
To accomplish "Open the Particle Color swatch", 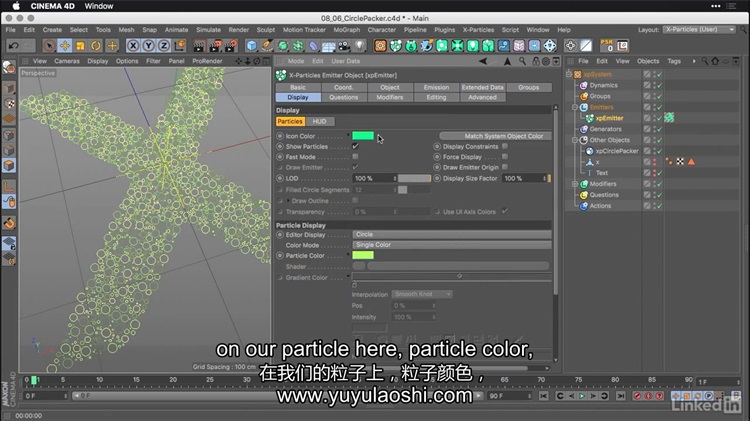I will pyautogui.click(x=363, y=255).
